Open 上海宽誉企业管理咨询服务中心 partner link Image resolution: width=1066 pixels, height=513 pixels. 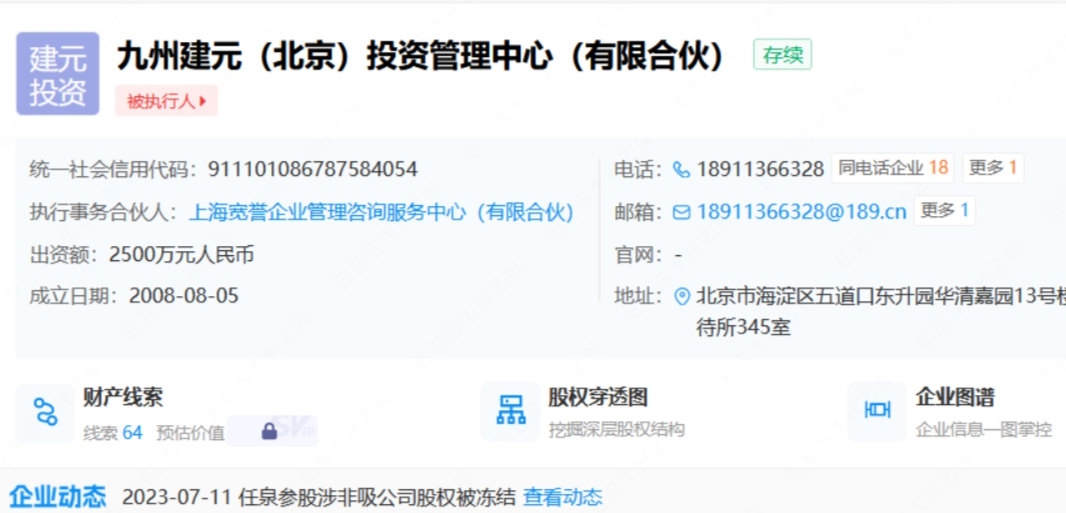[381, 213]
